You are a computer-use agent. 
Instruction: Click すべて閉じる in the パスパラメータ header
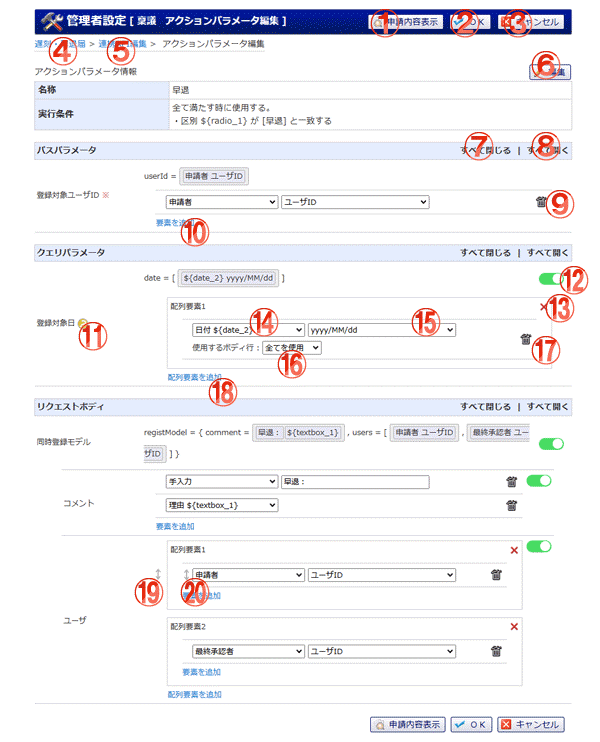485,150
